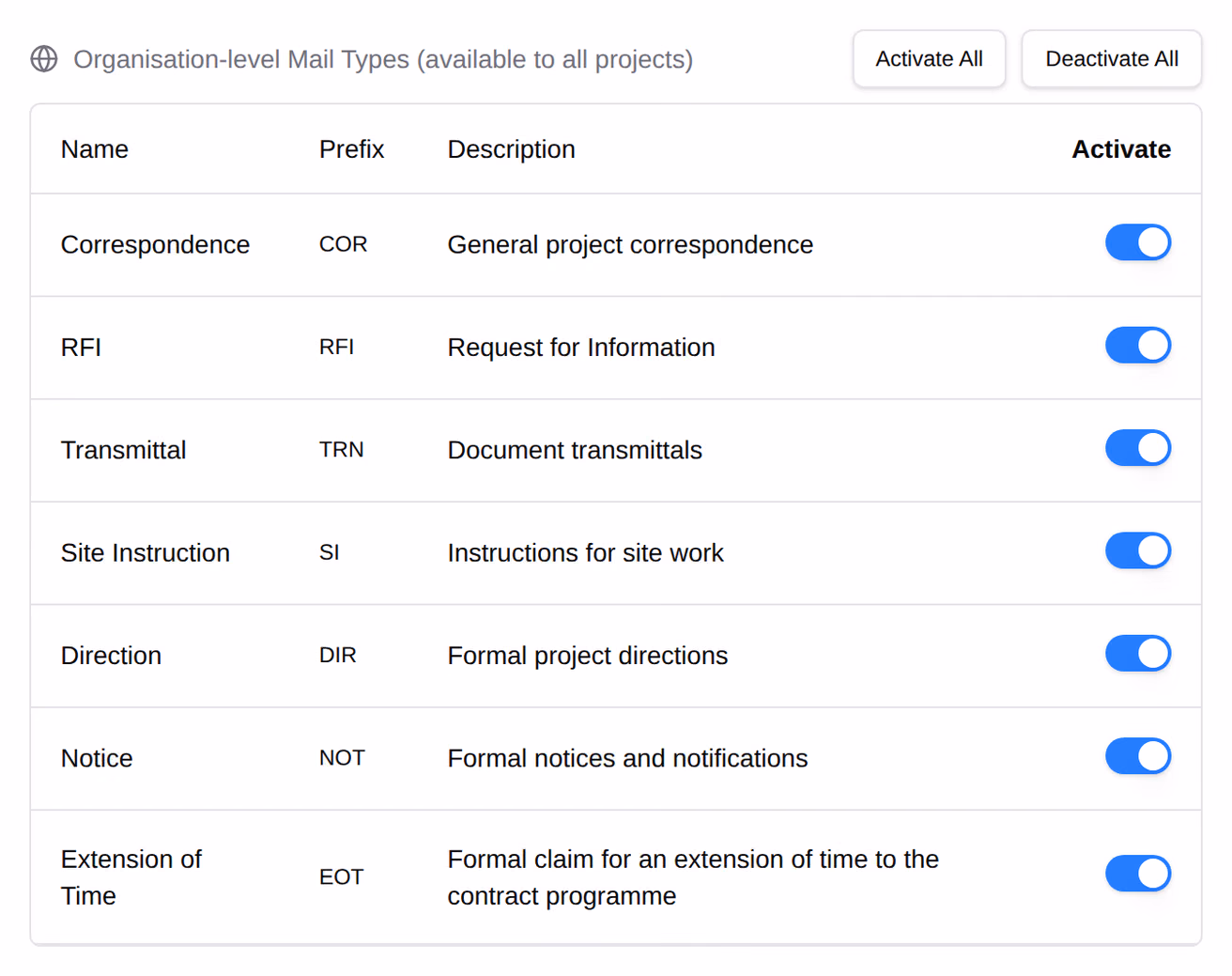Click the Activate All button
This screenshot has width=1232, height=976.
click(929, 59)
